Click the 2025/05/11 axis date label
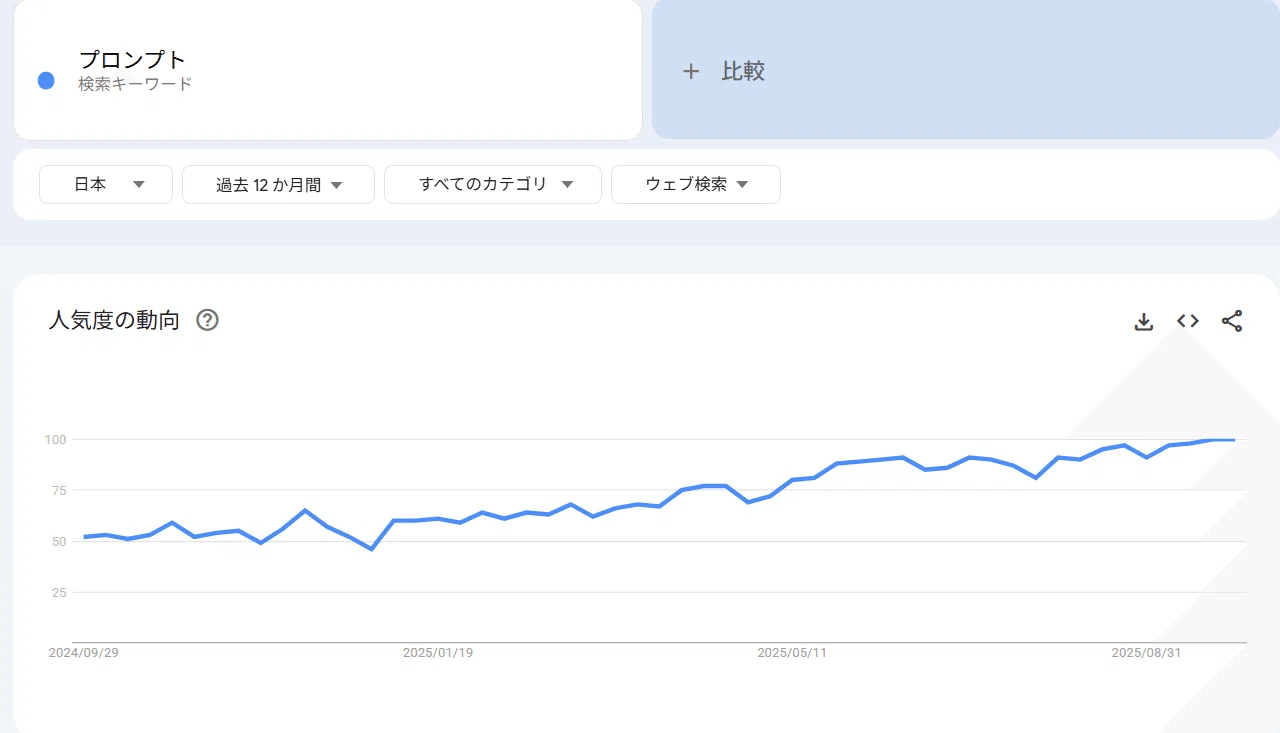Viewport: 1280px width, 733px height. click(792, 653)
